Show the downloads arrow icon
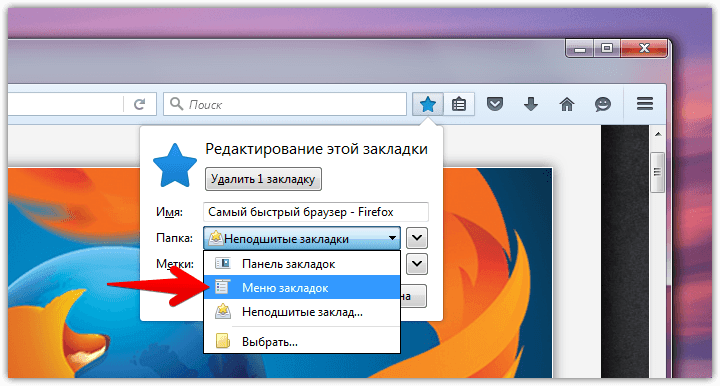 point(531,104)
